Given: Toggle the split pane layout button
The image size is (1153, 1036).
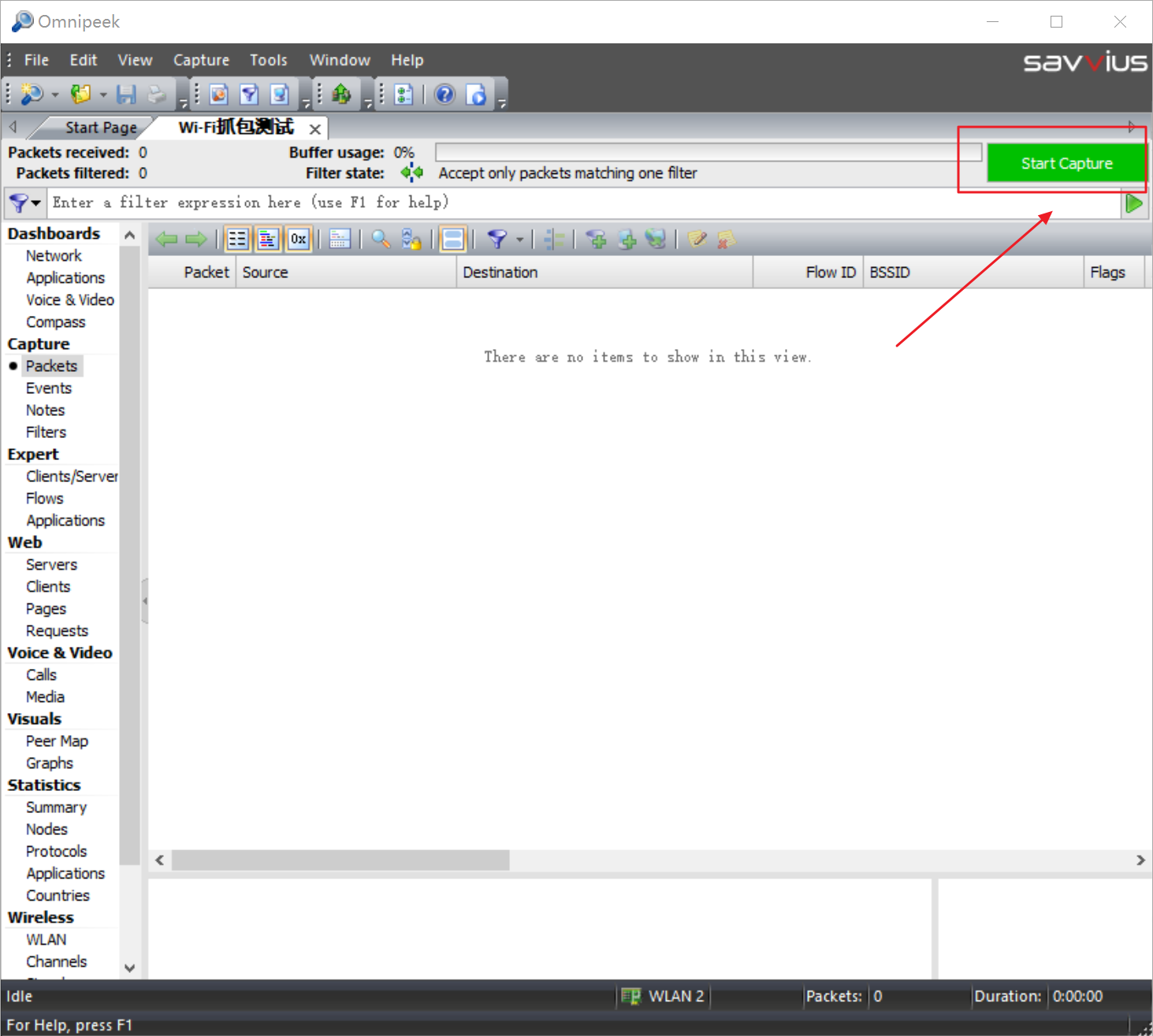Looking at the screenshot, I should pos(453,240).
